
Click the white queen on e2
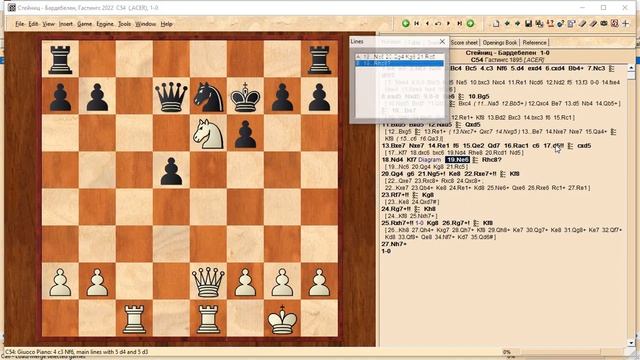tap(209, 282)
